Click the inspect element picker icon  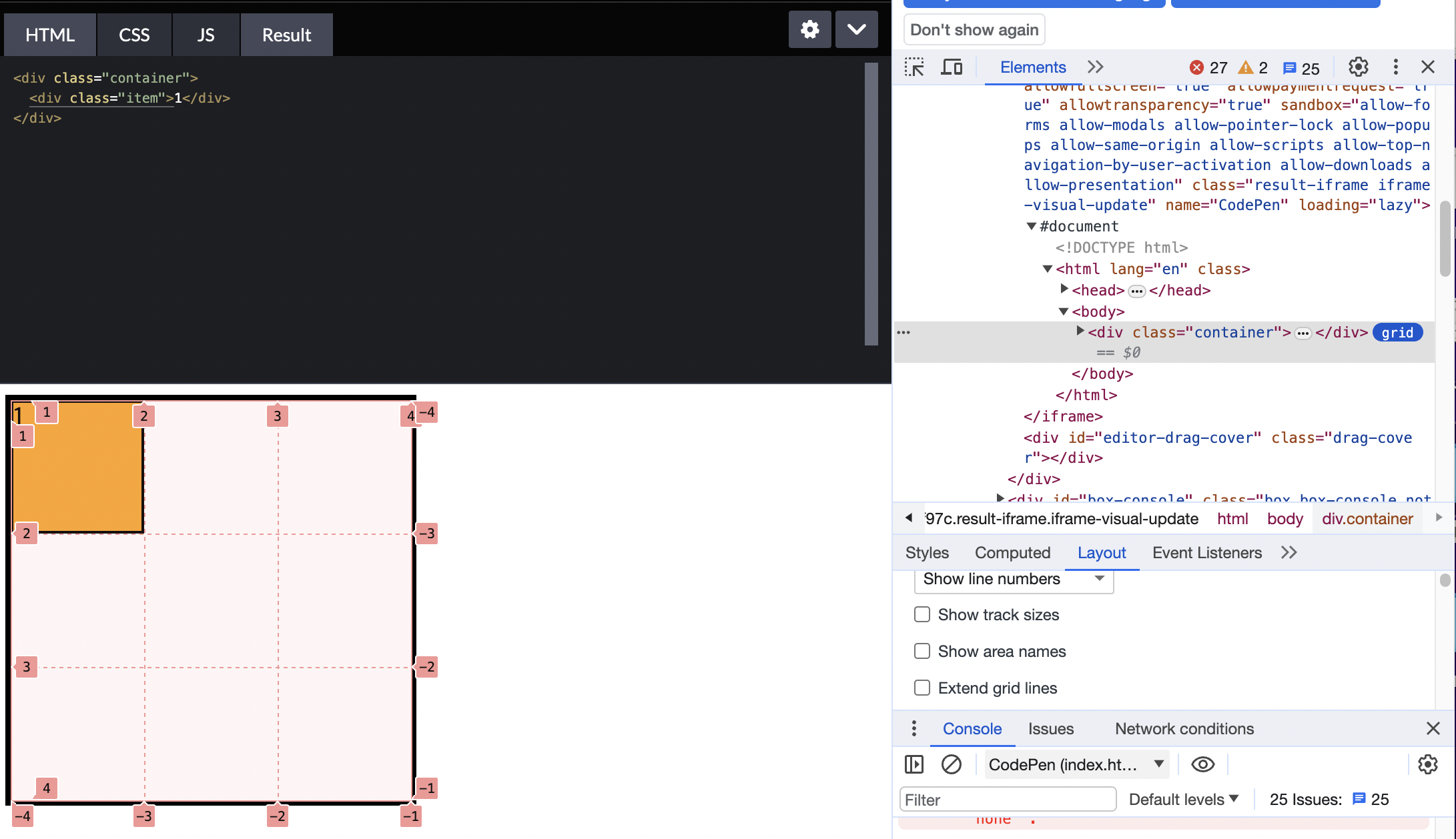coord(914,67)
